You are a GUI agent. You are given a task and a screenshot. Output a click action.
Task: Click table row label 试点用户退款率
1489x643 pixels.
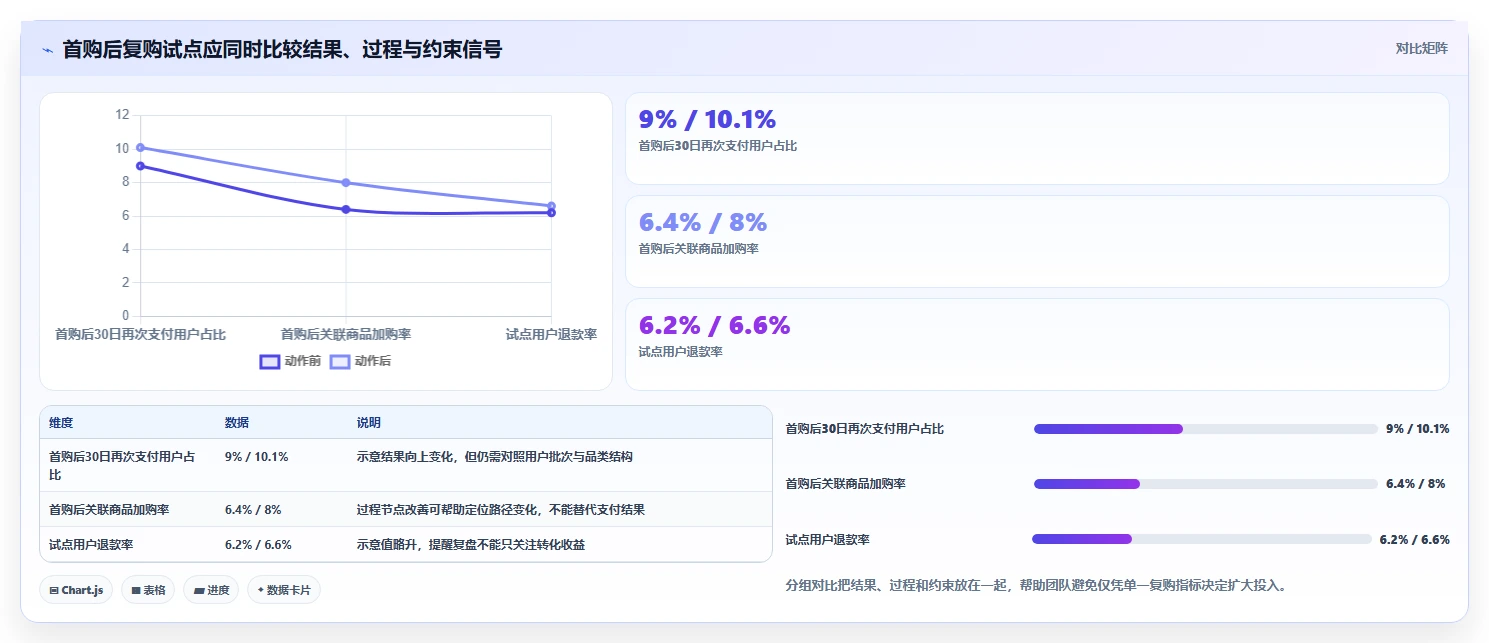(91, 545)
